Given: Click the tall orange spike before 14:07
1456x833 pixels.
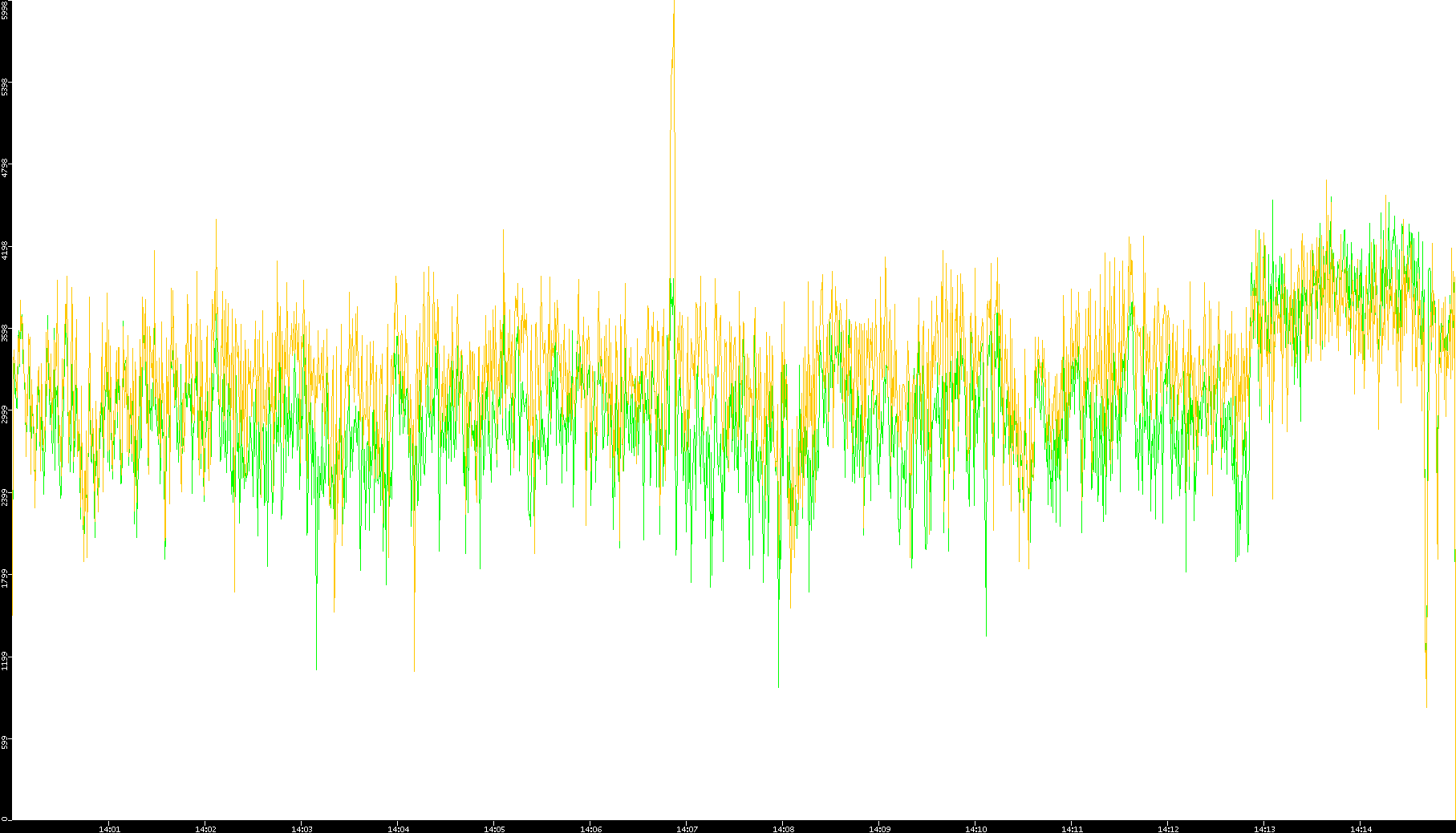Looking at the screenshot, I should tap(673, 48).
